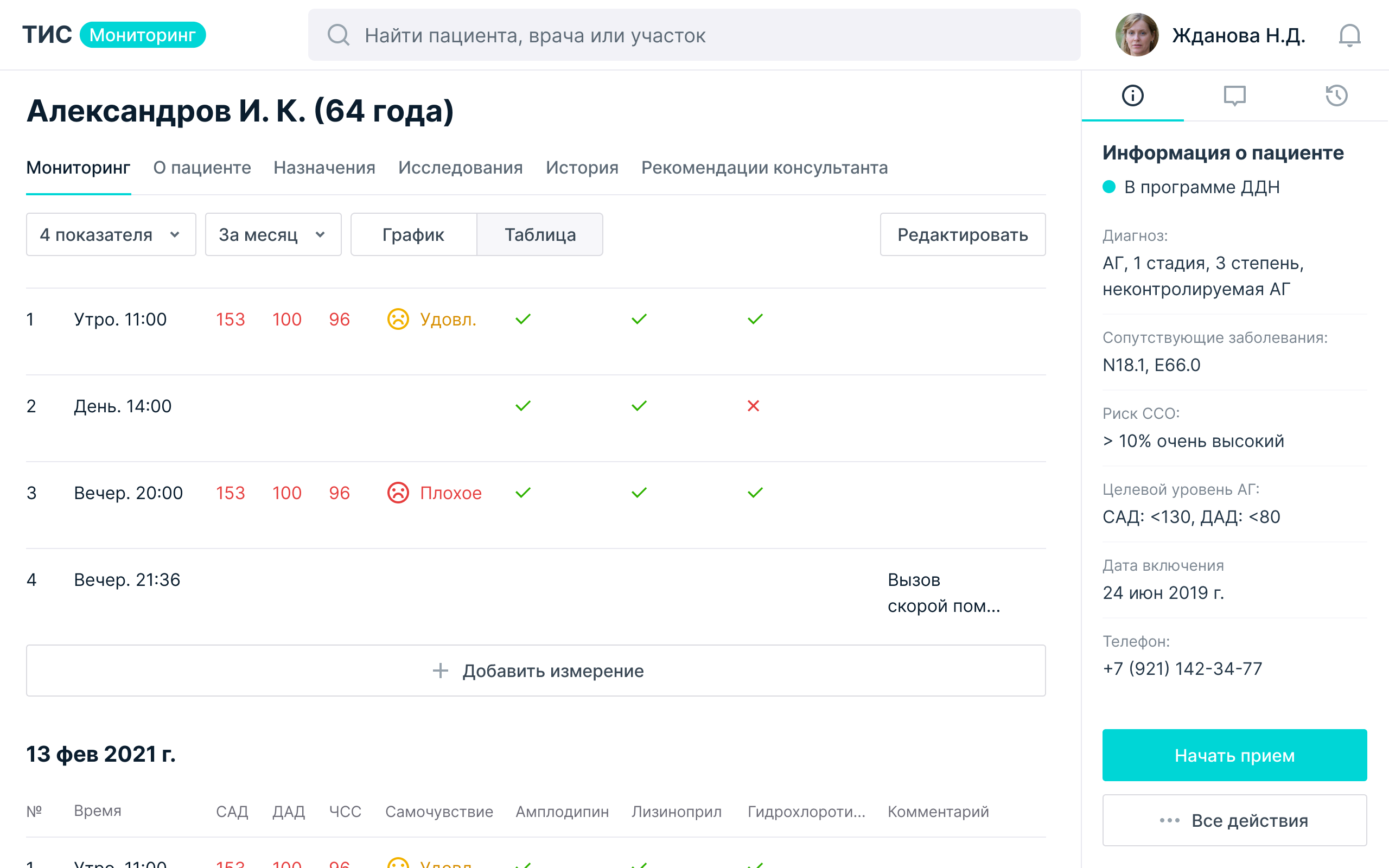1389x868 pixels.
Task: Click the first green checkmark in the Утро 11:00 row
Action: [x=523, y=319]
